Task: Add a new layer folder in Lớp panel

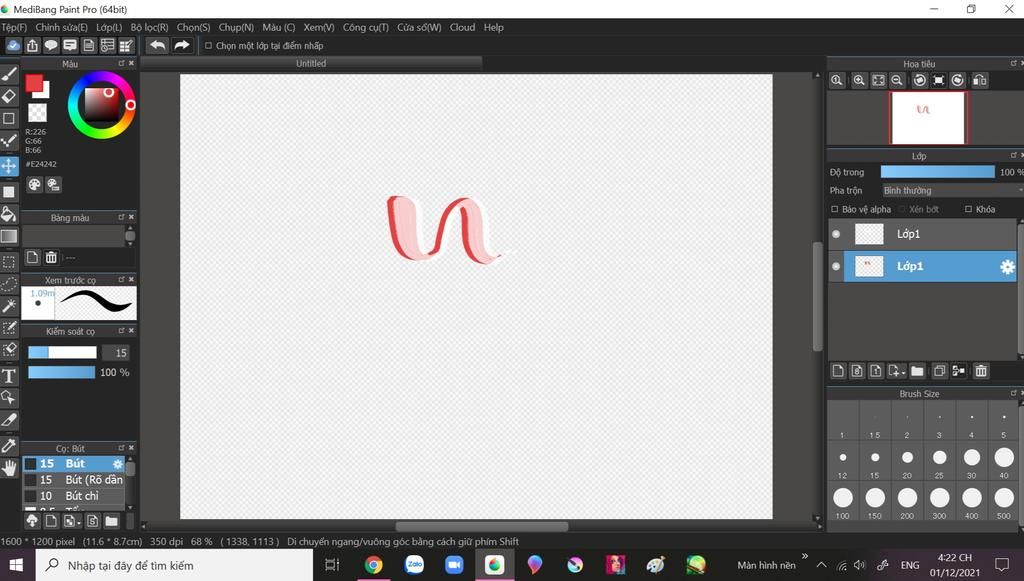Action: click(918, 371)
